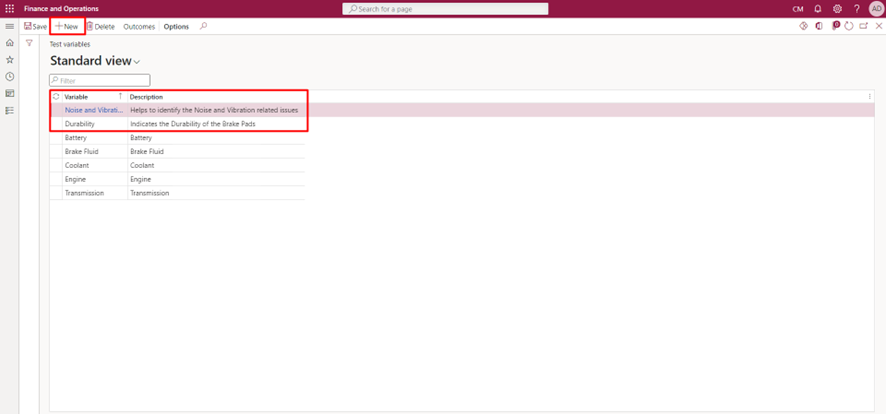Select the Coolant variable cell
The height and width of the screenshot is (414, 886).
(x=95, y=165)
